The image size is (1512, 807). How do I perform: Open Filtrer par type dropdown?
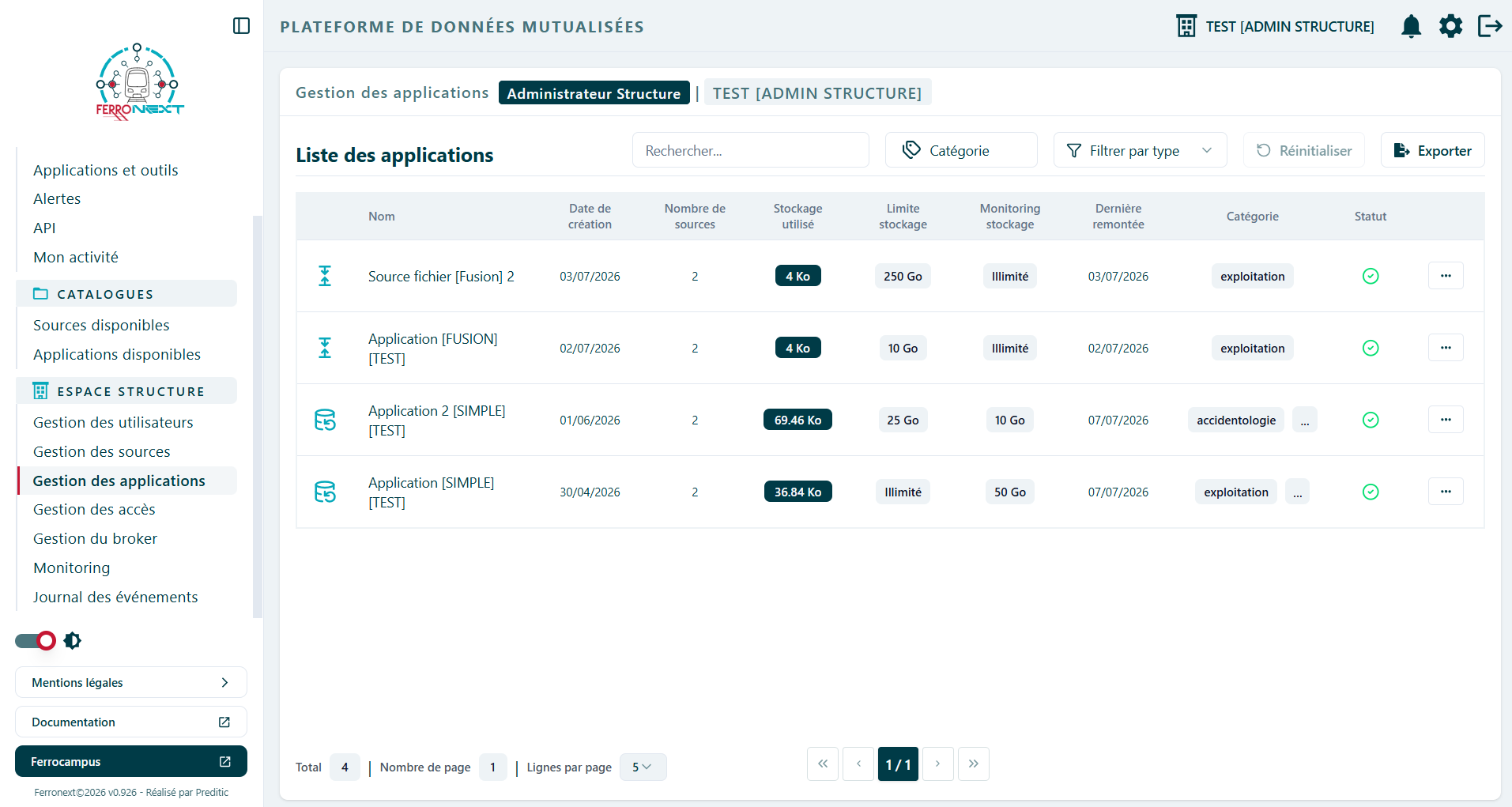(1140, 150)
